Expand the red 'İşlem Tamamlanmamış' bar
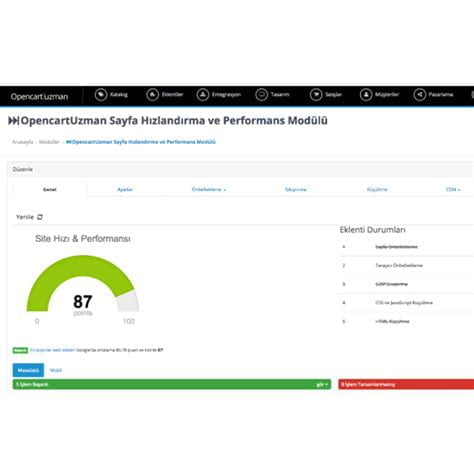The width and height of the screenshot is (474, 474). tap(406, 384)
